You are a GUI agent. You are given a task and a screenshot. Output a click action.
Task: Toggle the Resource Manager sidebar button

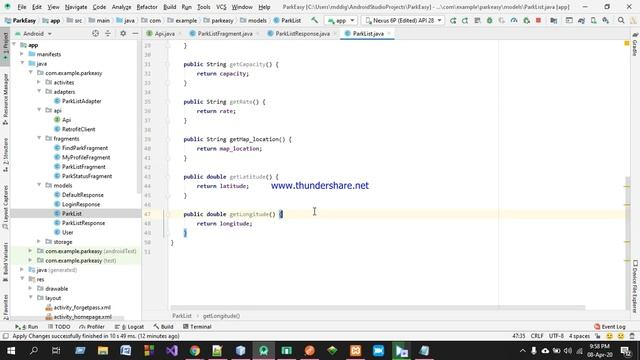click(5, 99)
